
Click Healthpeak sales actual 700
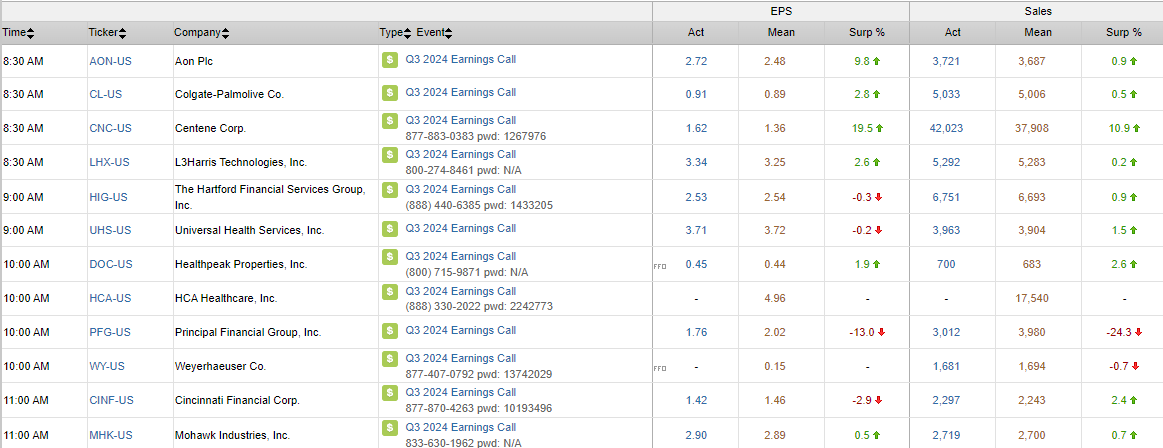coord(946,264)
